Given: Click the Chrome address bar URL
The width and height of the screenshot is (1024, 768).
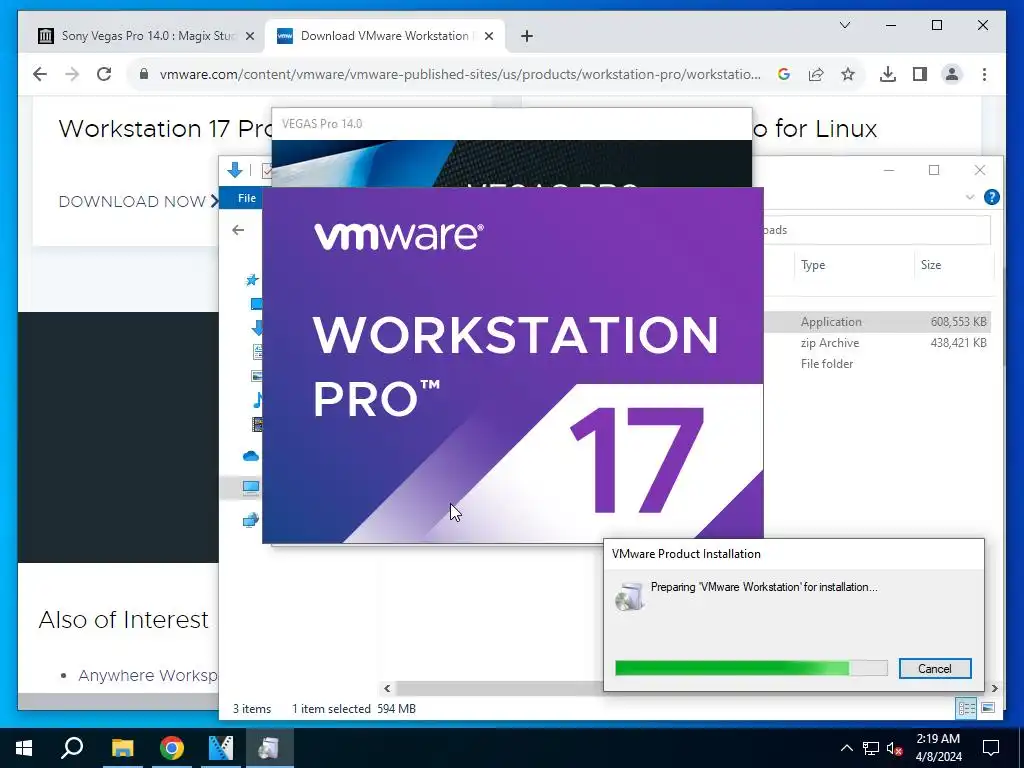Looking at the screenshot, I should [460, 74].
